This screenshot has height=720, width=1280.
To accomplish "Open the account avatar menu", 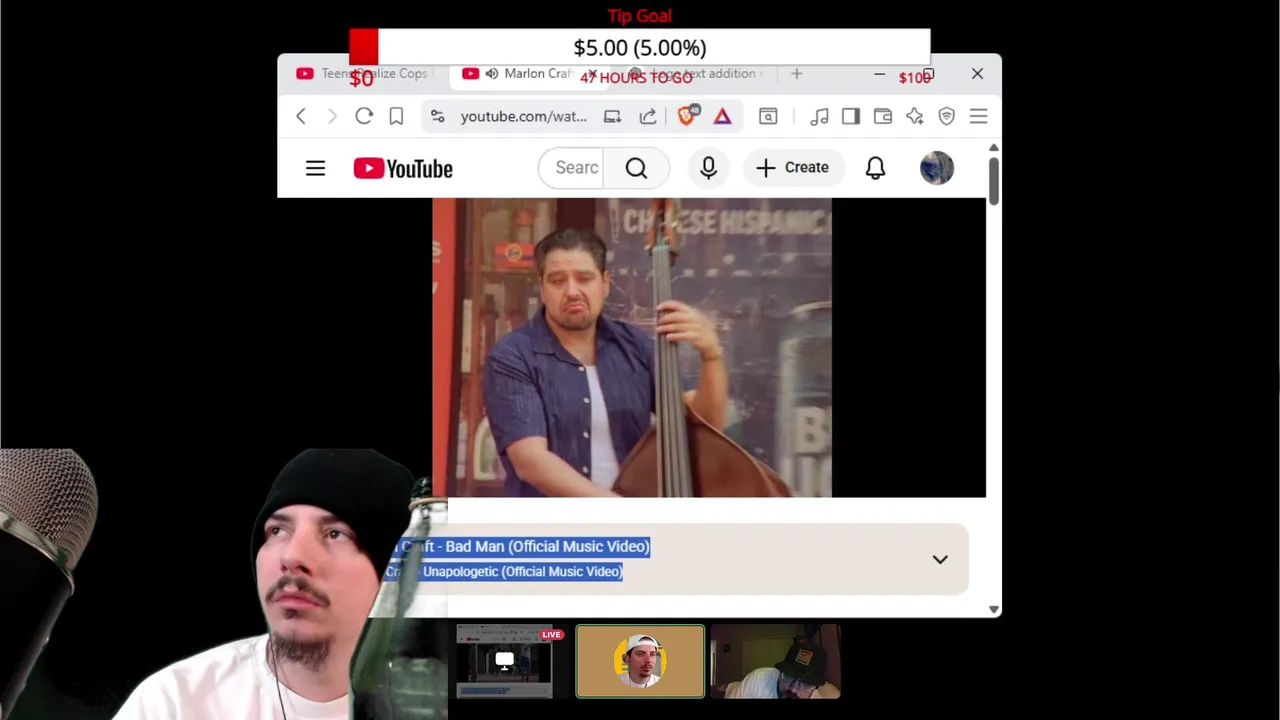I will [937, 168].
